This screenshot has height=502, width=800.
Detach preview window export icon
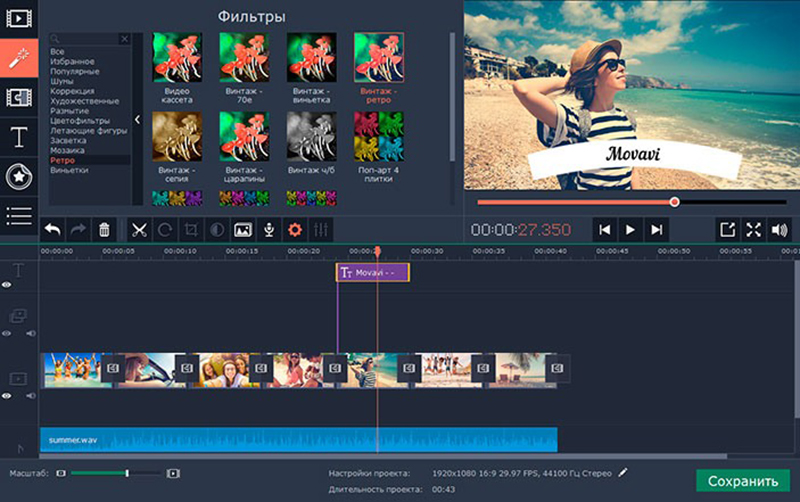728,230
